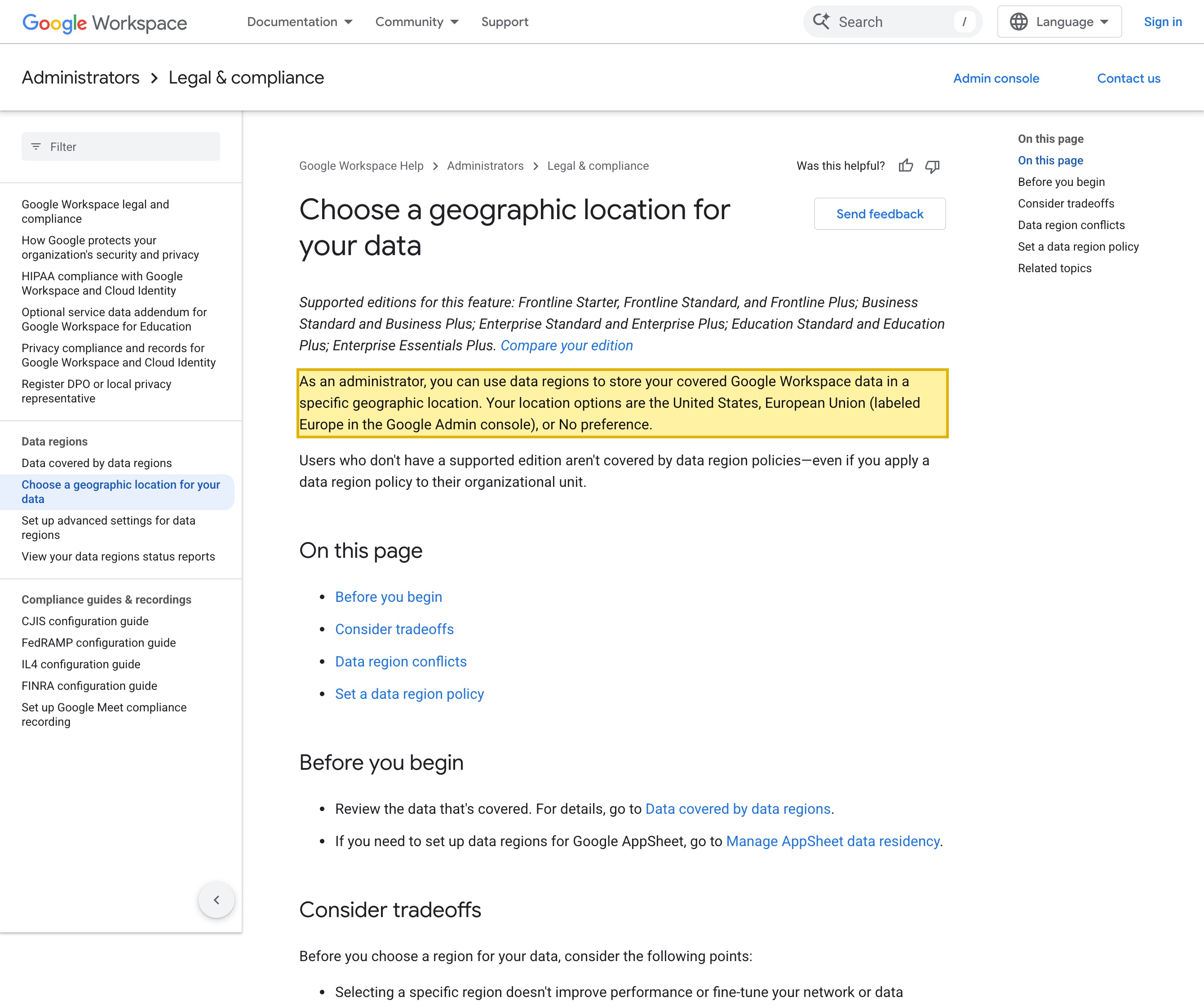Open the Admin console link

coord(996,79)
